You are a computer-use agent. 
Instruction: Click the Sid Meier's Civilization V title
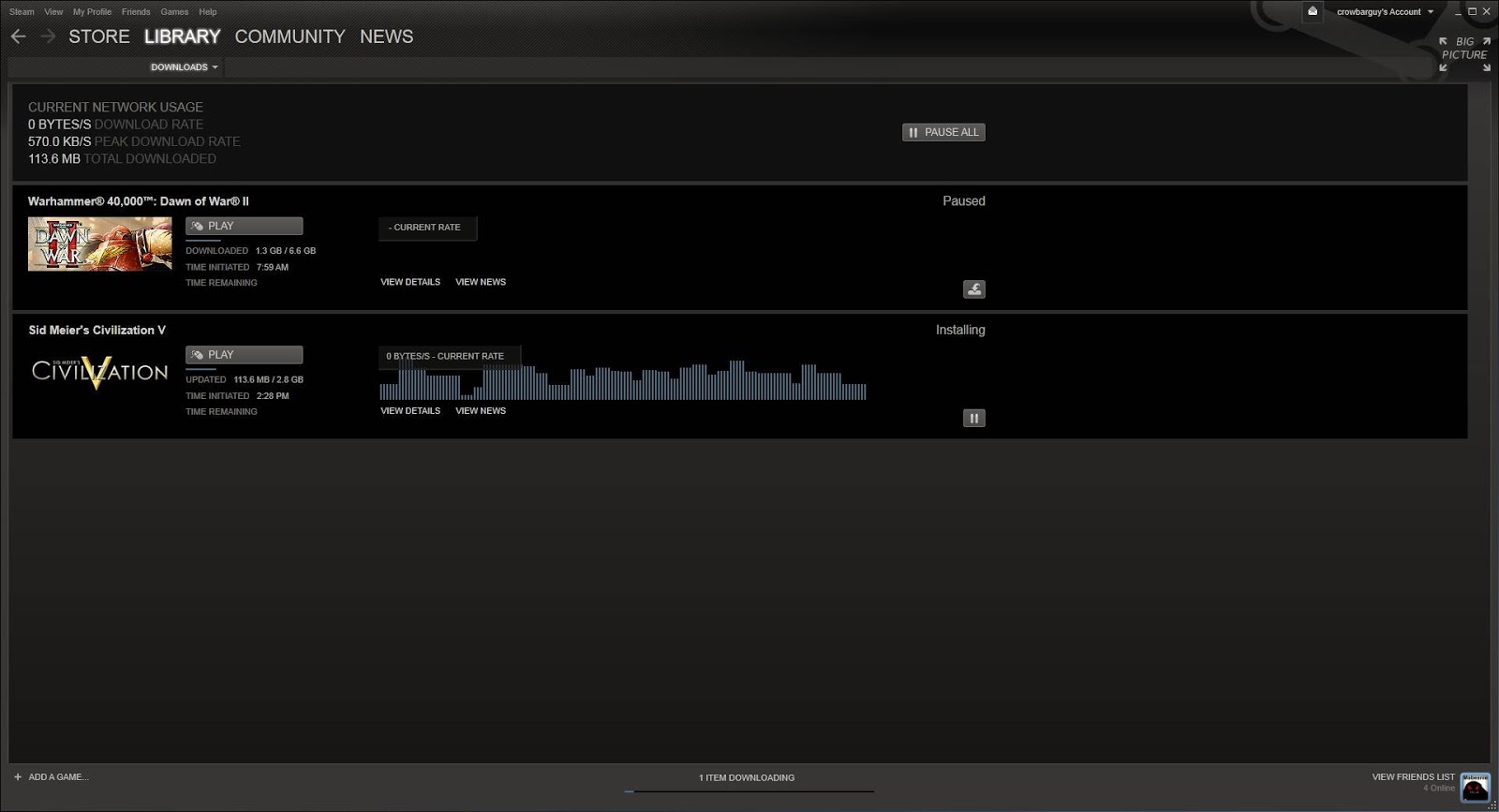pyautogui.click(x=96, y=330)
